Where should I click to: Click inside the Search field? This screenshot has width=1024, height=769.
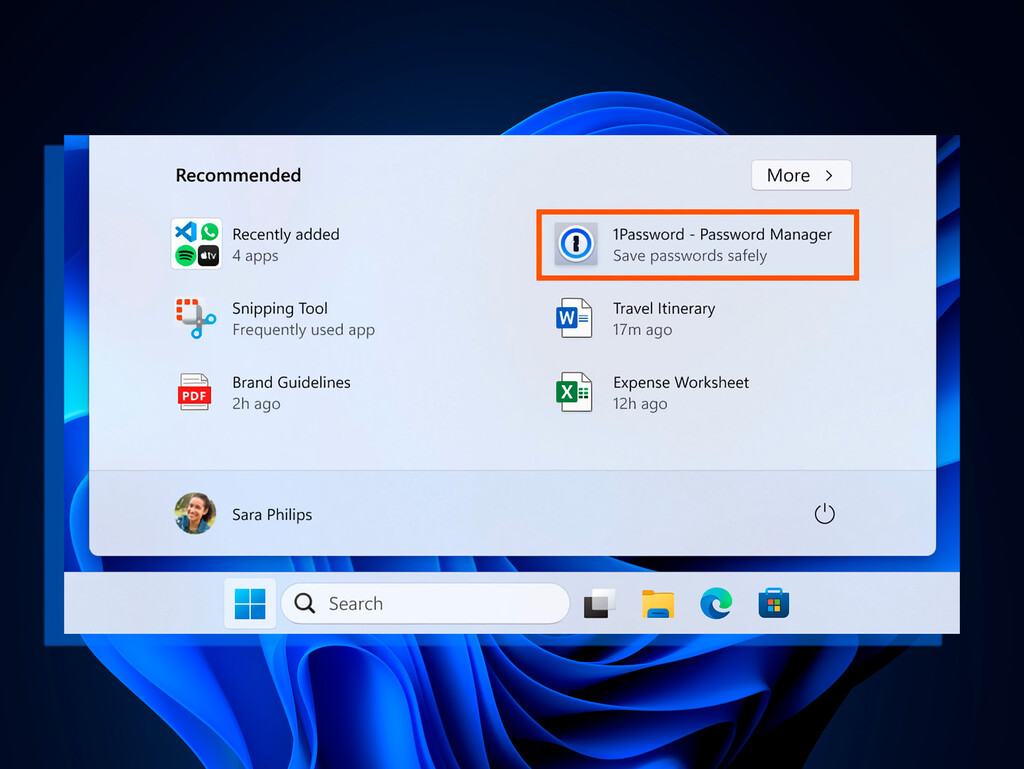click(x=425, y=603)
